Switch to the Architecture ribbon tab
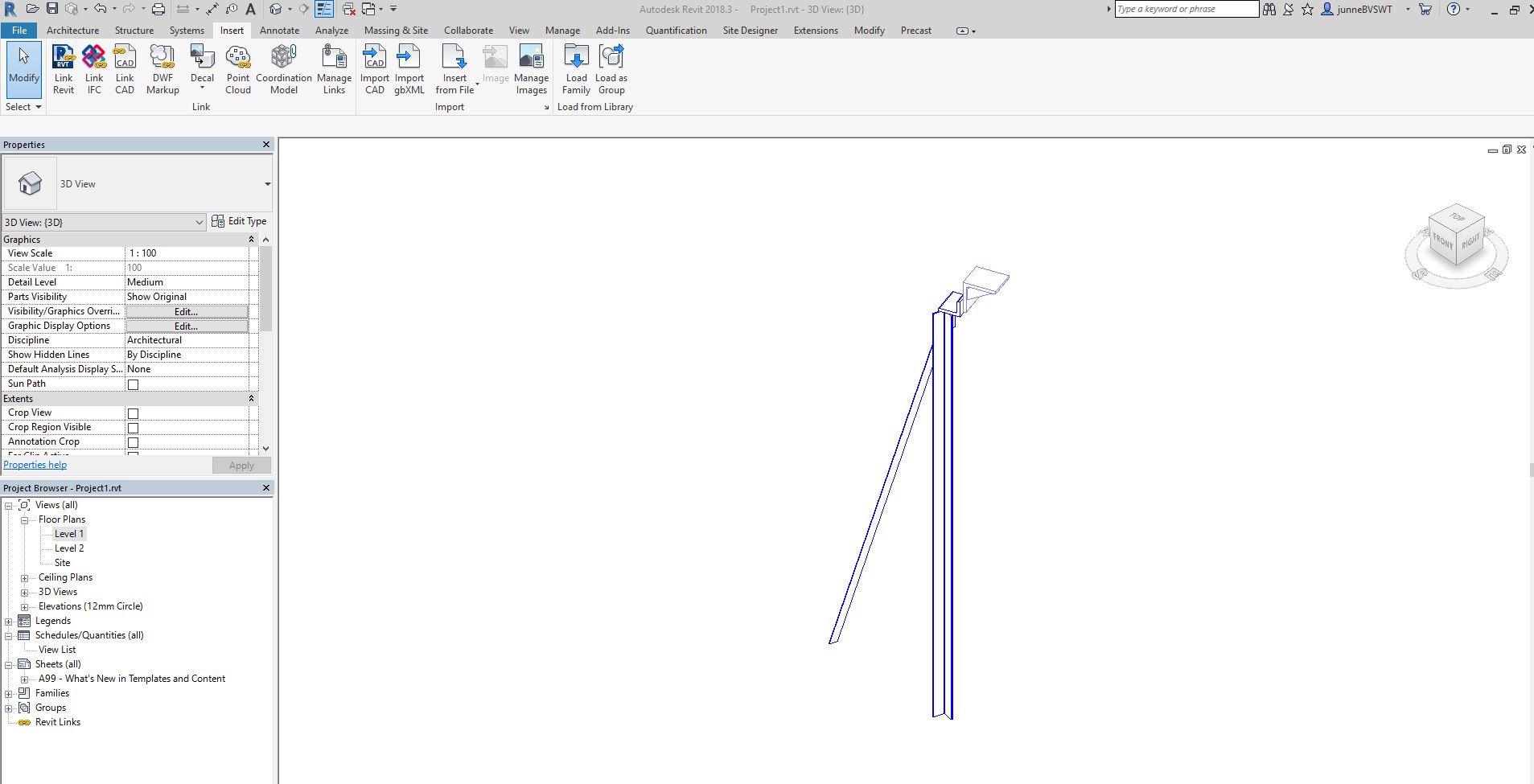This screenshot has height=784, width=1534. (x=73, y=30)
